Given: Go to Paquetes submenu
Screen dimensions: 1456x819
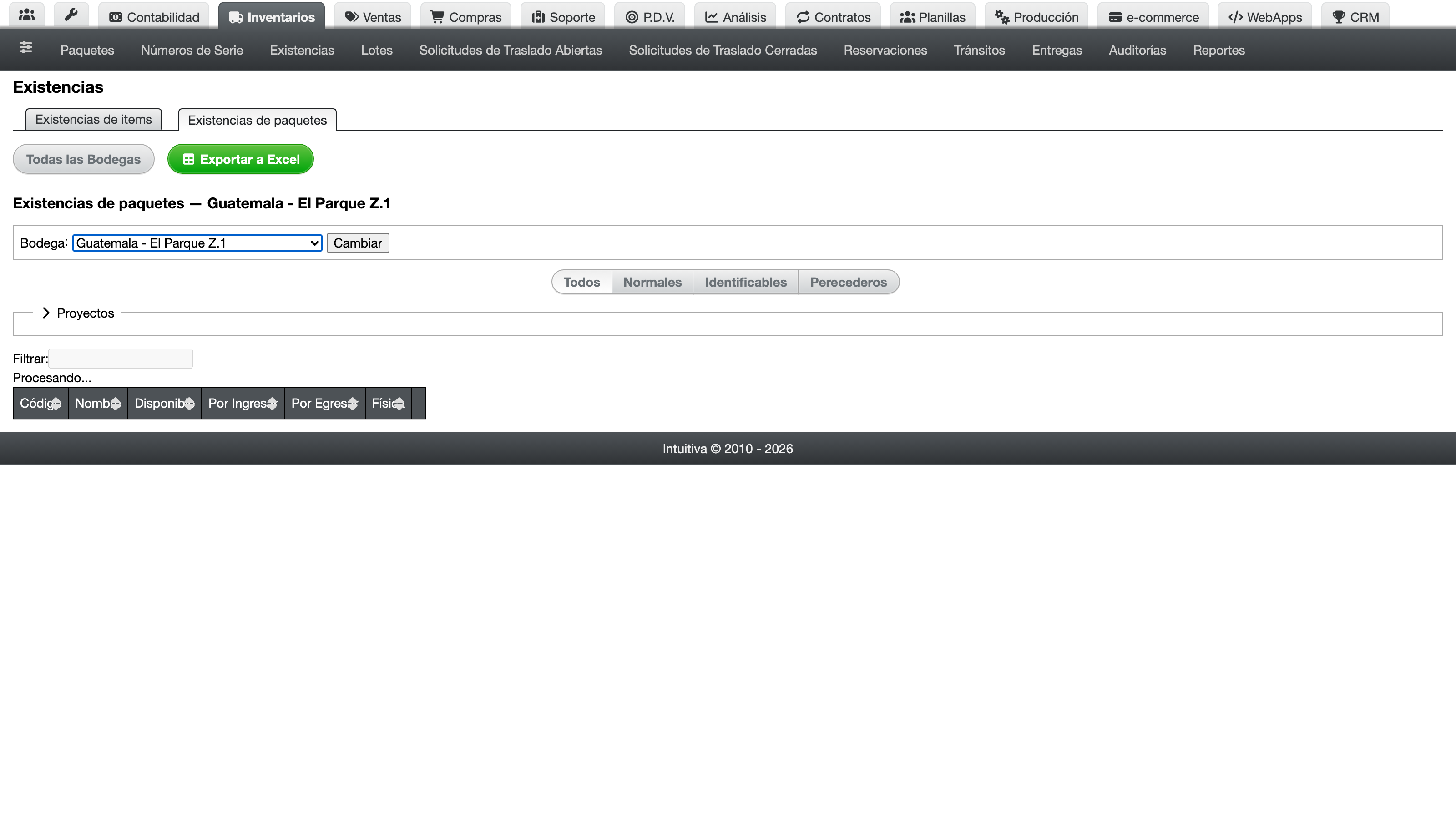Looking at the screenshot, I should (x=87, y=50).
